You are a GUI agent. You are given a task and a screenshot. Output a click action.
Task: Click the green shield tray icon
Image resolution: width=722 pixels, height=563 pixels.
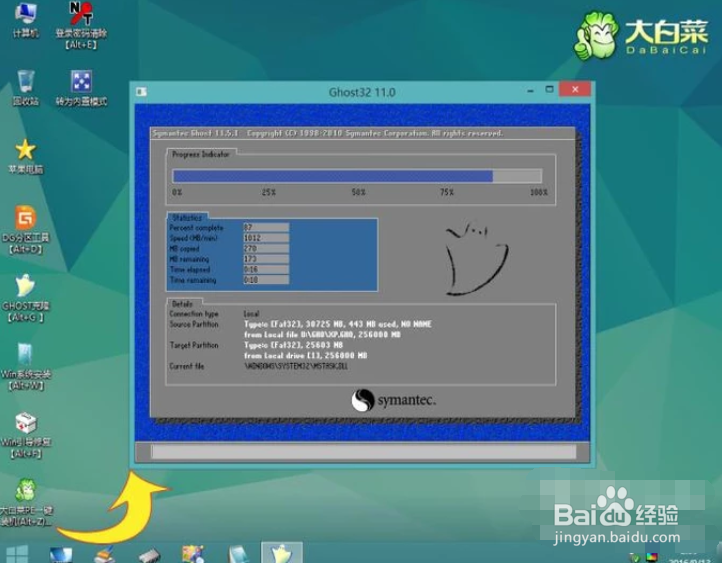[635, 558]
